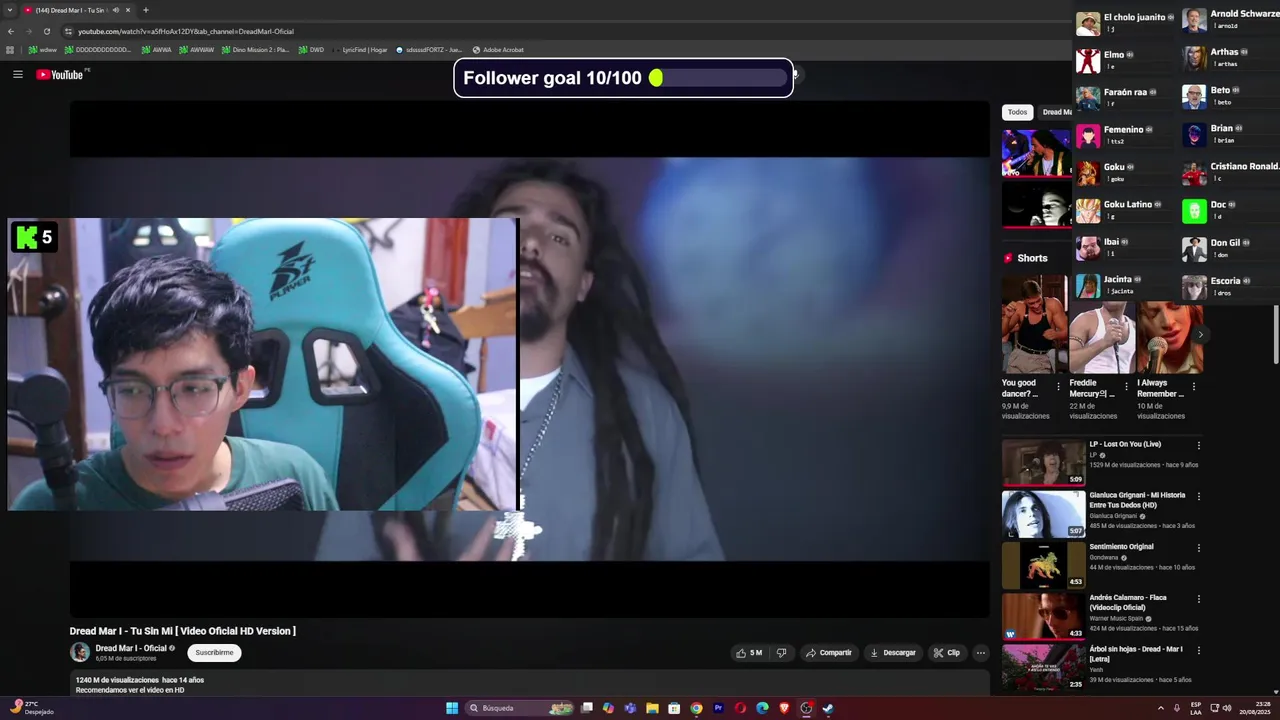
Task: Focus the YouTube URL address bar
Action: (x=560, y=31)
